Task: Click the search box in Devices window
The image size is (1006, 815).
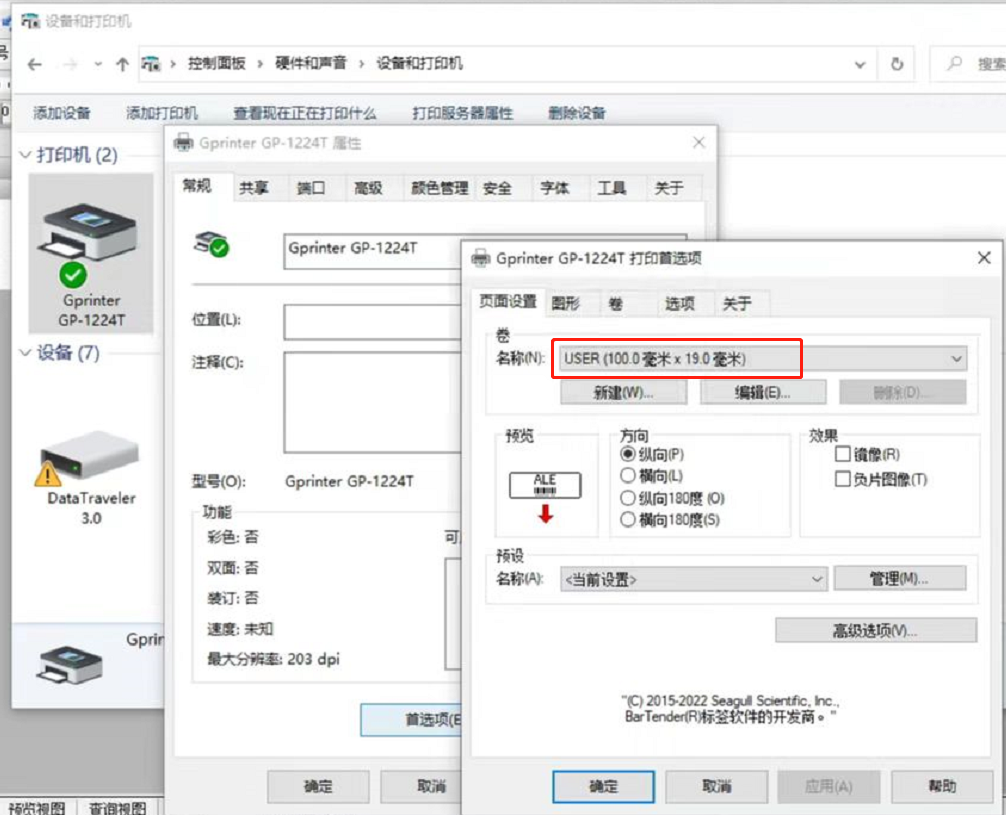Action: coord(969,64)
